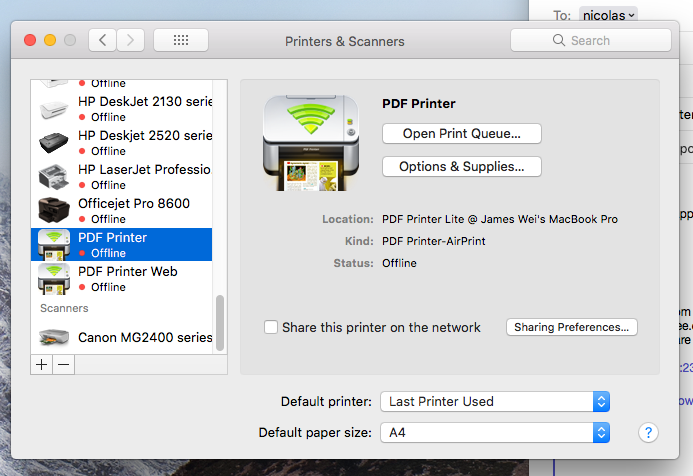This screenshot has height=476, width=693.
Task: Click the PDF Printer icon in the list
Action: point(54,244)
